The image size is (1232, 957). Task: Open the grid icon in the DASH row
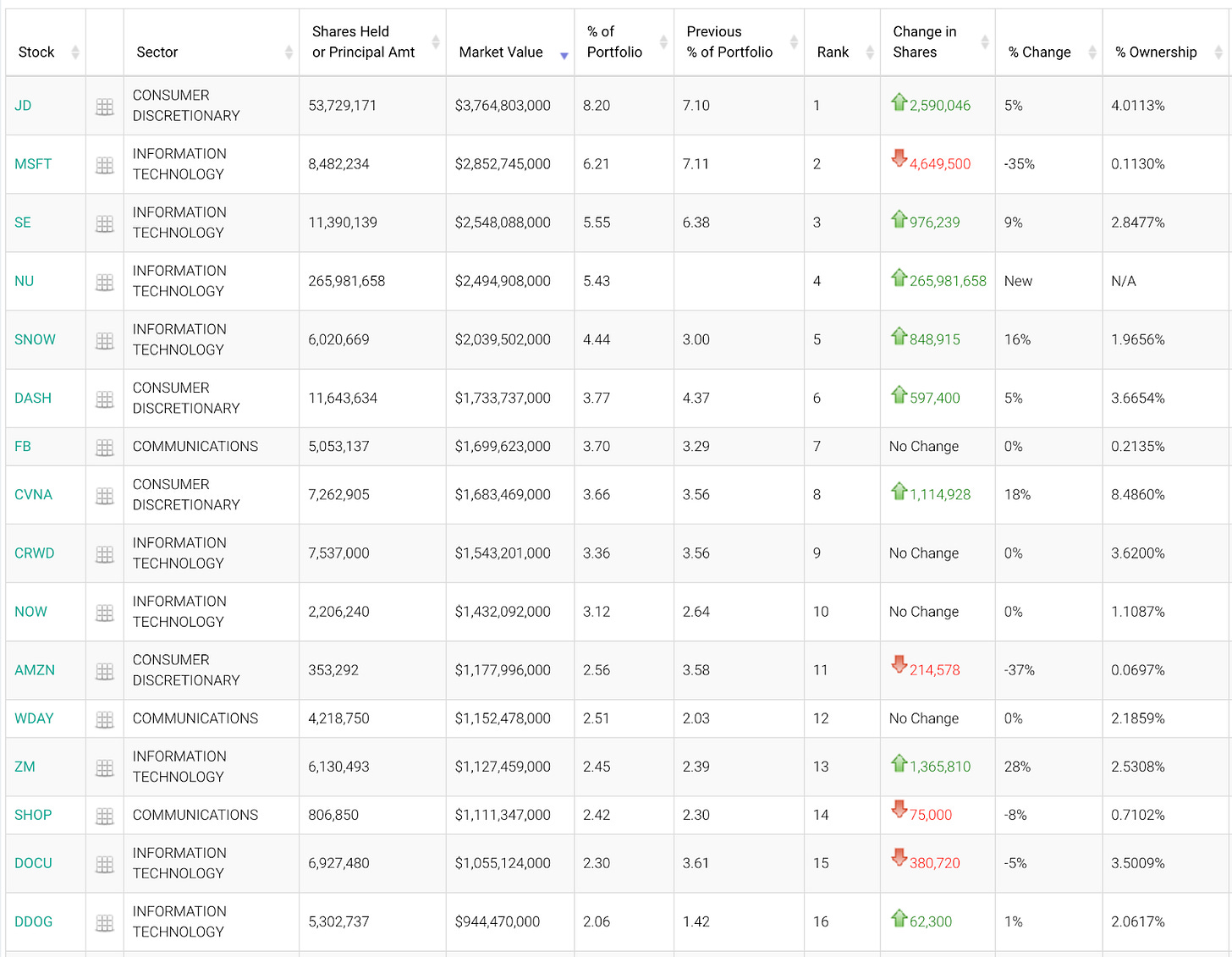click(105, 399)
